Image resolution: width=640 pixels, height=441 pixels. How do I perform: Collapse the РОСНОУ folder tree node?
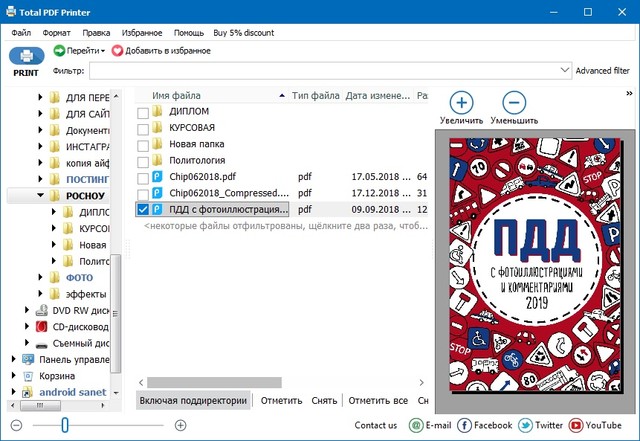(x=40, y=196)
